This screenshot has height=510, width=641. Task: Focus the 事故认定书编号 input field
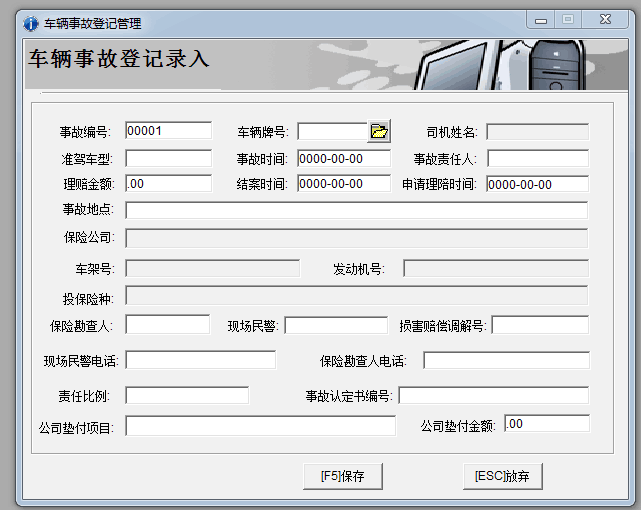pyautogui.click(x=494, y=396)
